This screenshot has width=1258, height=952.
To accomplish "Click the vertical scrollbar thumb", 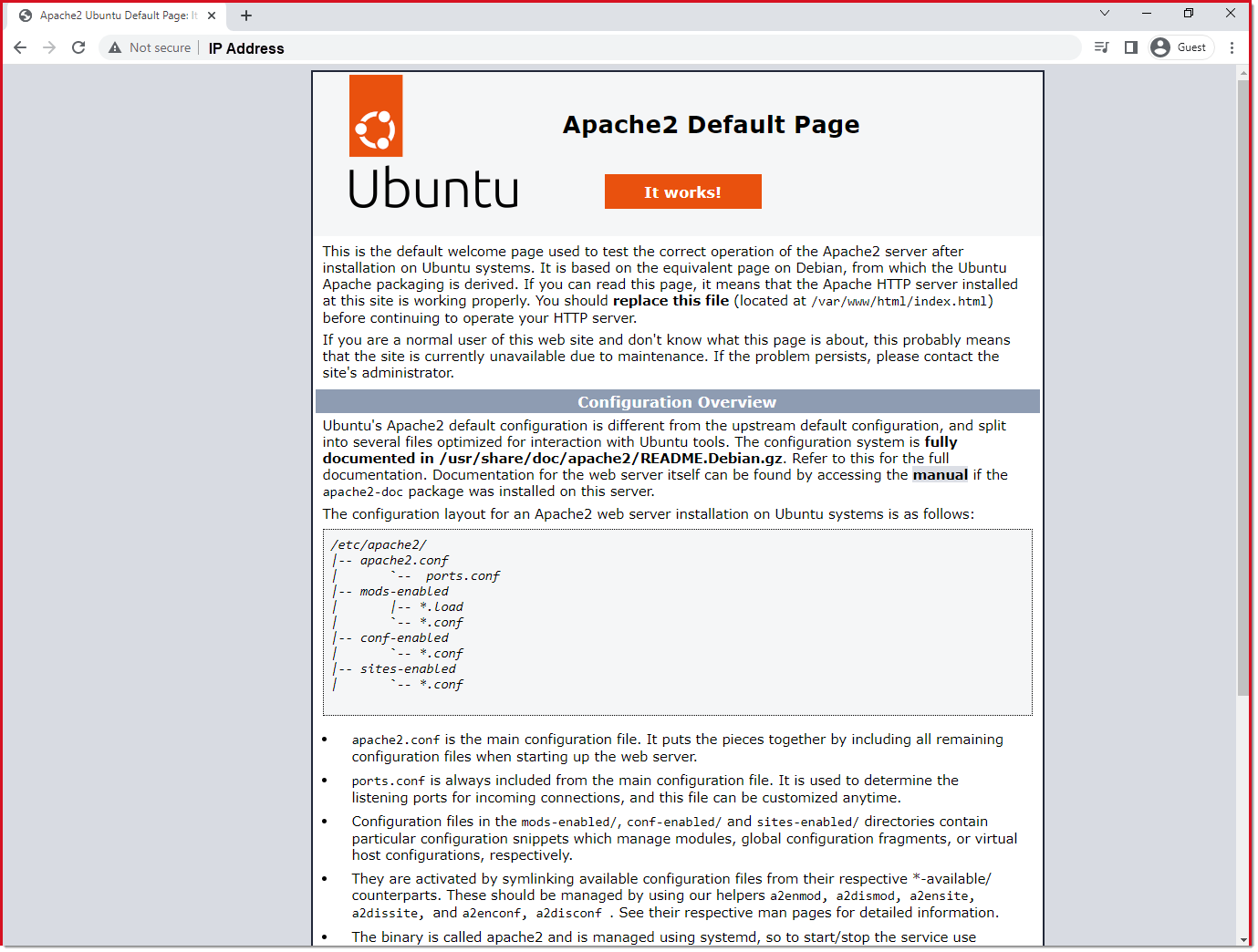I will [x=1243, y=388].
